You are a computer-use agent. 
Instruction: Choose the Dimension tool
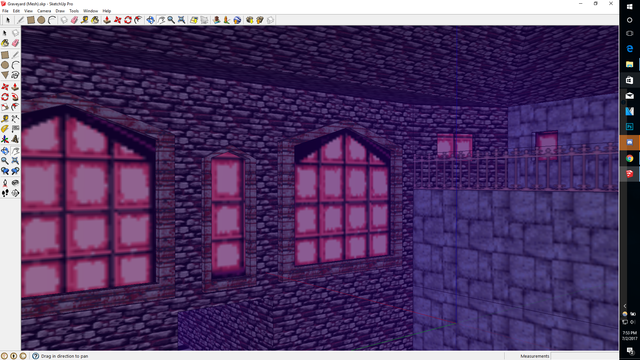(x=15, y=119)
